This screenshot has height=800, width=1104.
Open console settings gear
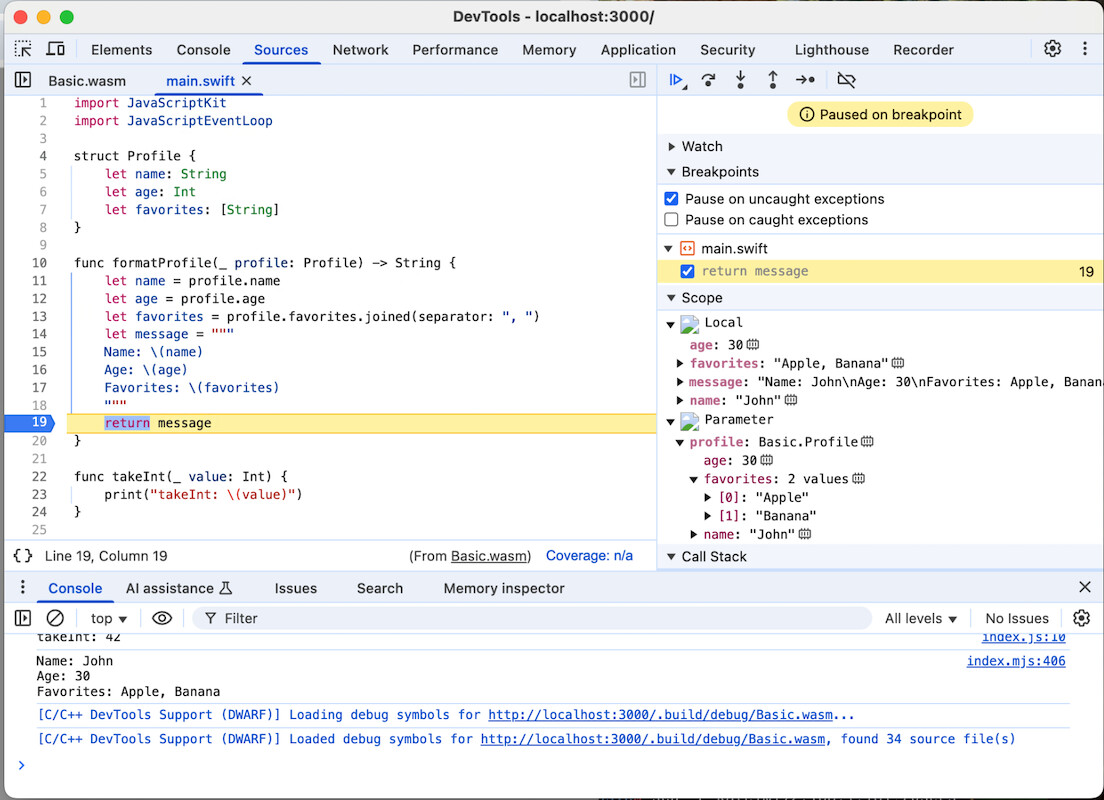(x=1081, y=618)
